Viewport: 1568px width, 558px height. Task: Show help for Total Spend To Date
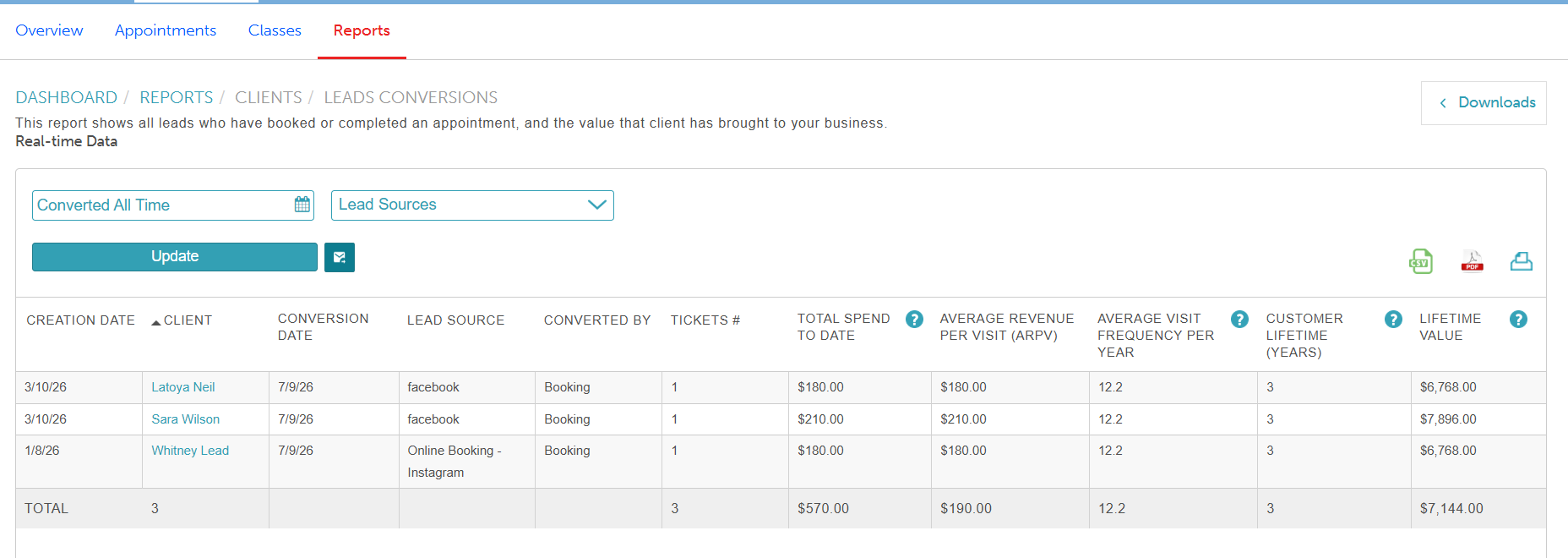pyautogui.click(x=914, y=320)
